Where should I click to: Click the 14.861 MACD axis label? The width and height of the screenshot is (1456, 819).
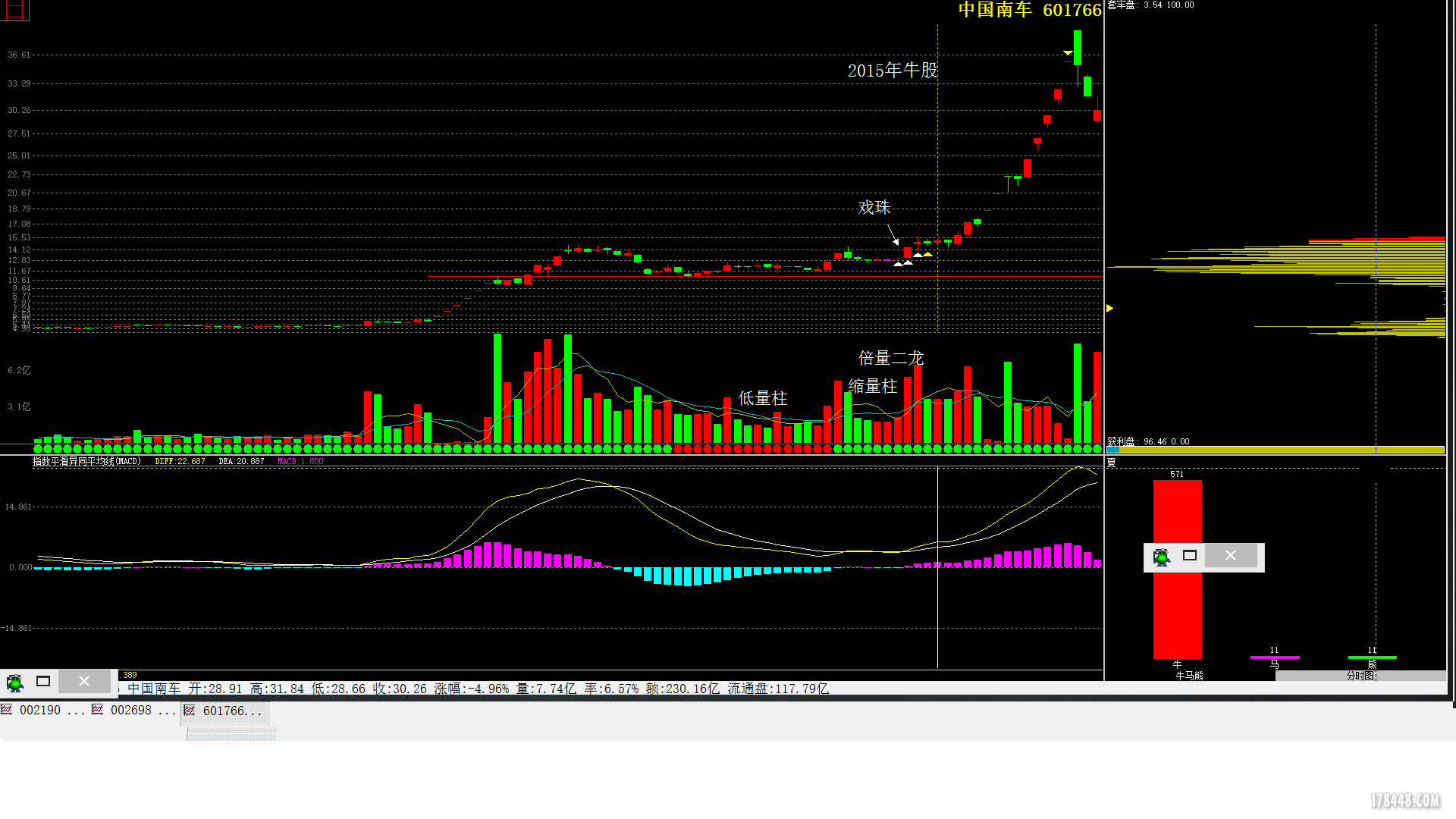point(18,507)
